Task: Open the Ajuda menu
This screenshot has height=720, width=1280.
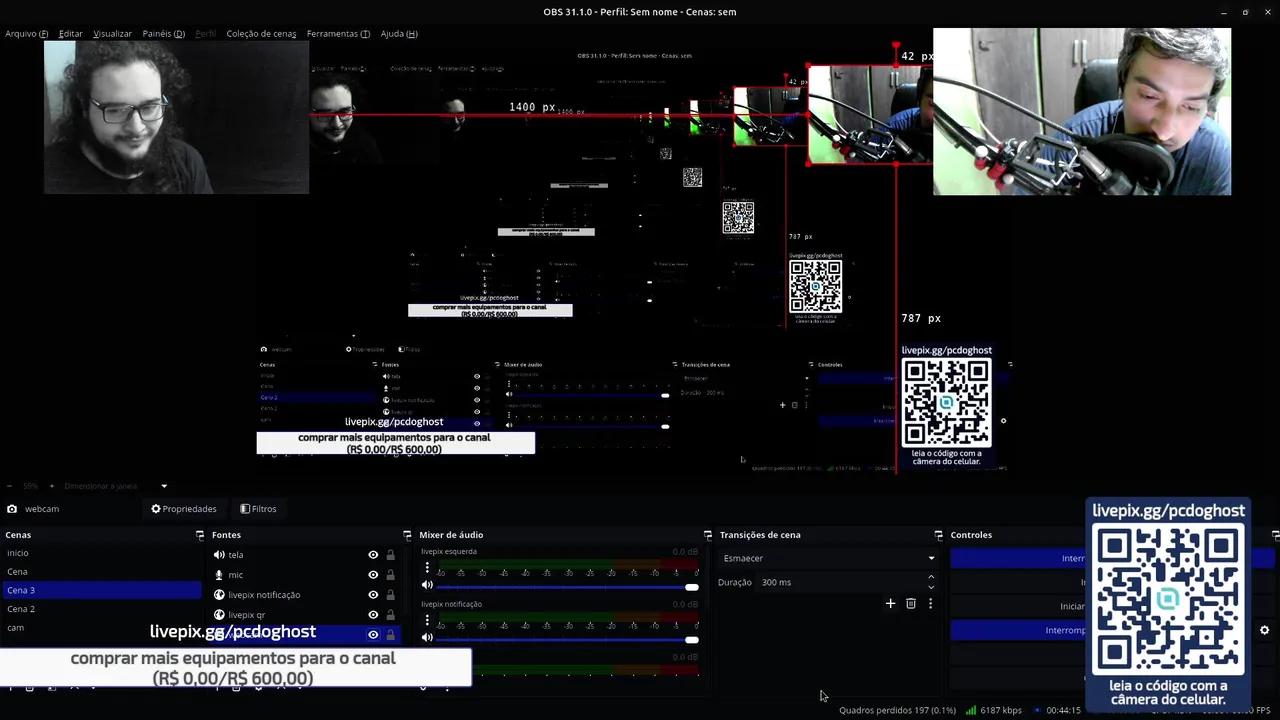Action: click(399, 33)
